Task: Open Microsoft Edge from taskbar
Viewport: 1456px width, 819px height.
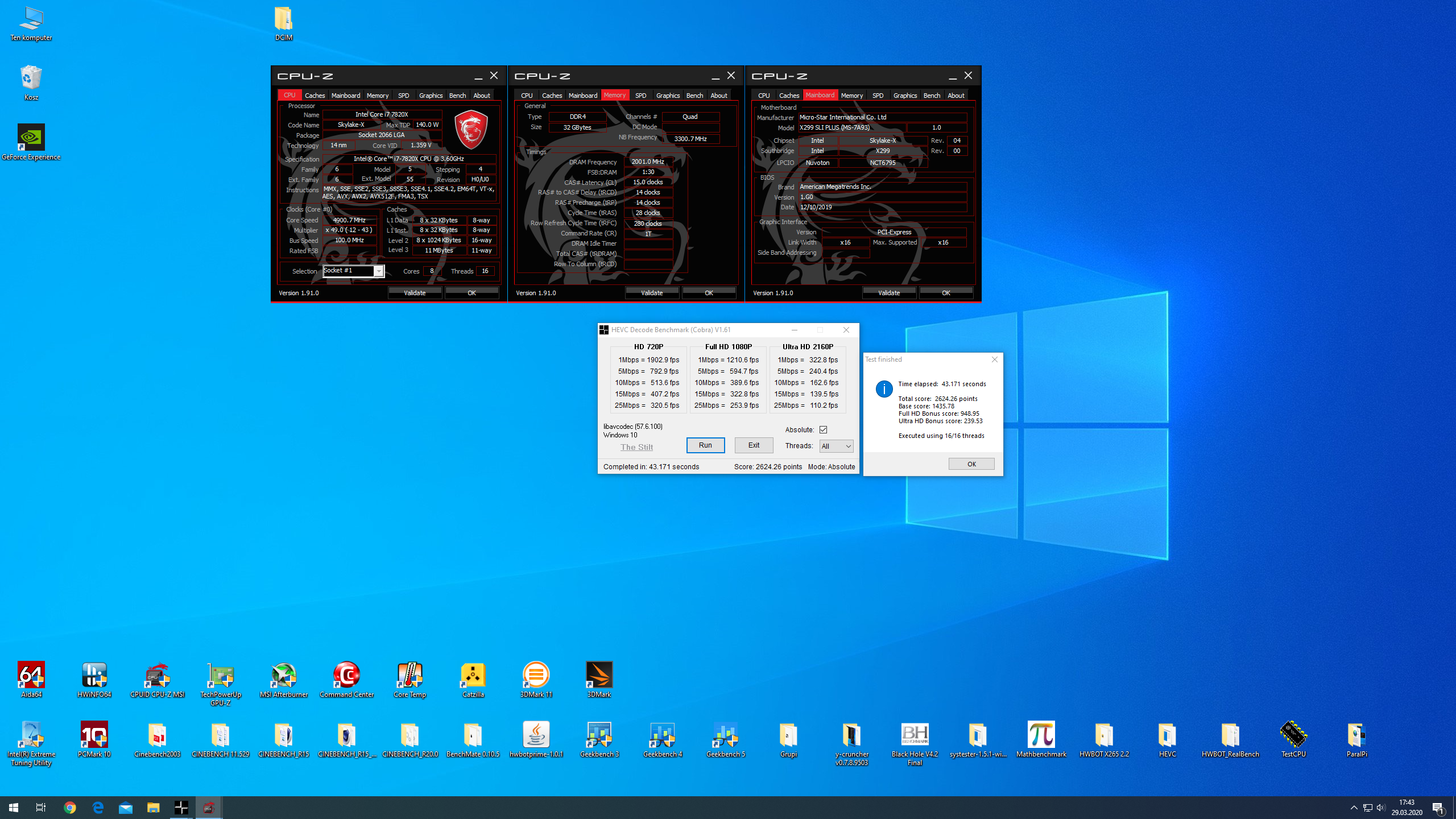Action: click(98, 808)
